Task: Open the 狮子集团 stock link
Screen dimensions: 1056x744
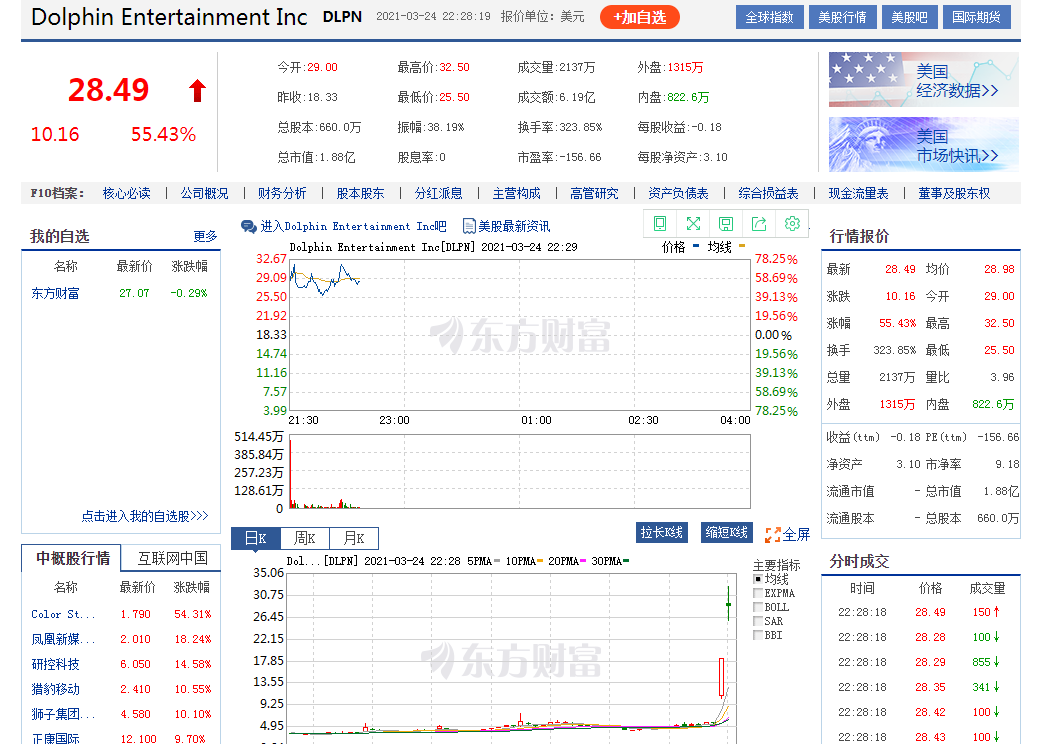Action: point(63,714)
